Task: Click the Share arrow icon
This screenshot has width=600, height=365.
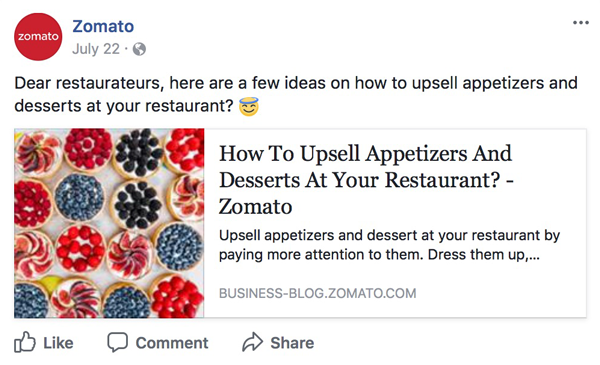Action: pyautogui.click(x=253, y=342)
